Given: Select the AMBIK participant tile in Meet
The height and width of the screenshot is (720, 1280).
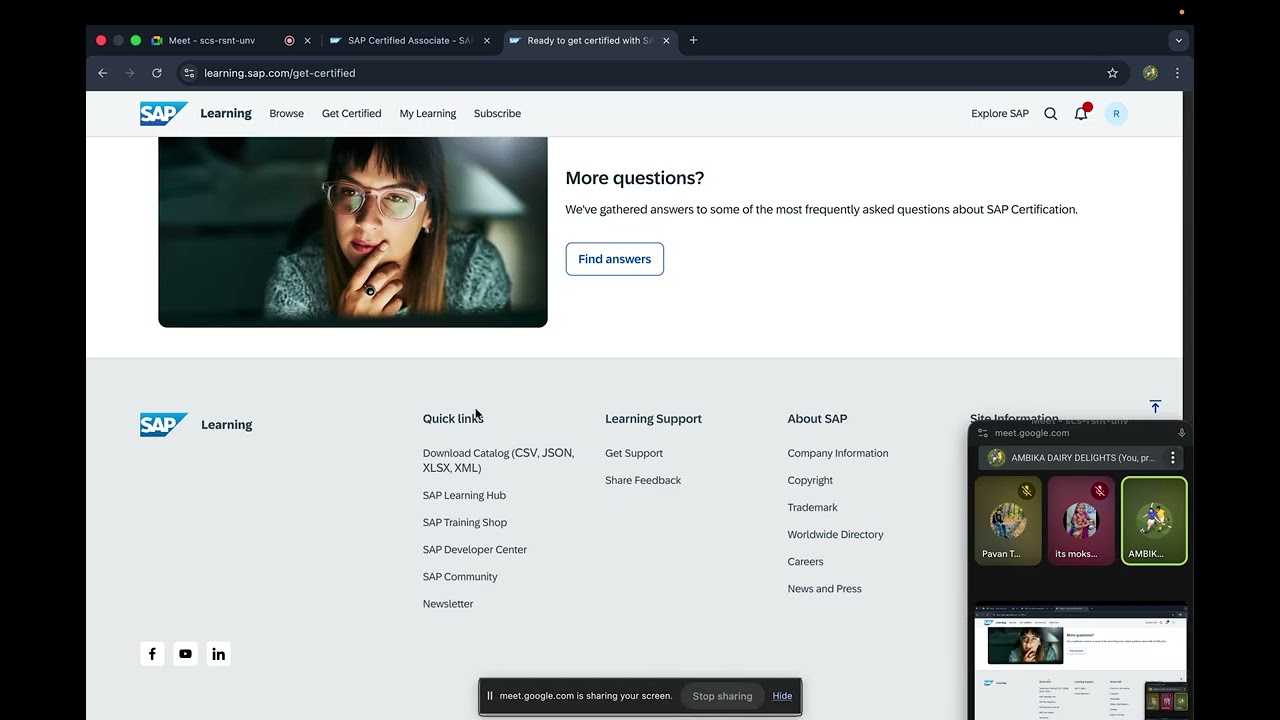Looking at the screenshot, I should [1154, 521].
